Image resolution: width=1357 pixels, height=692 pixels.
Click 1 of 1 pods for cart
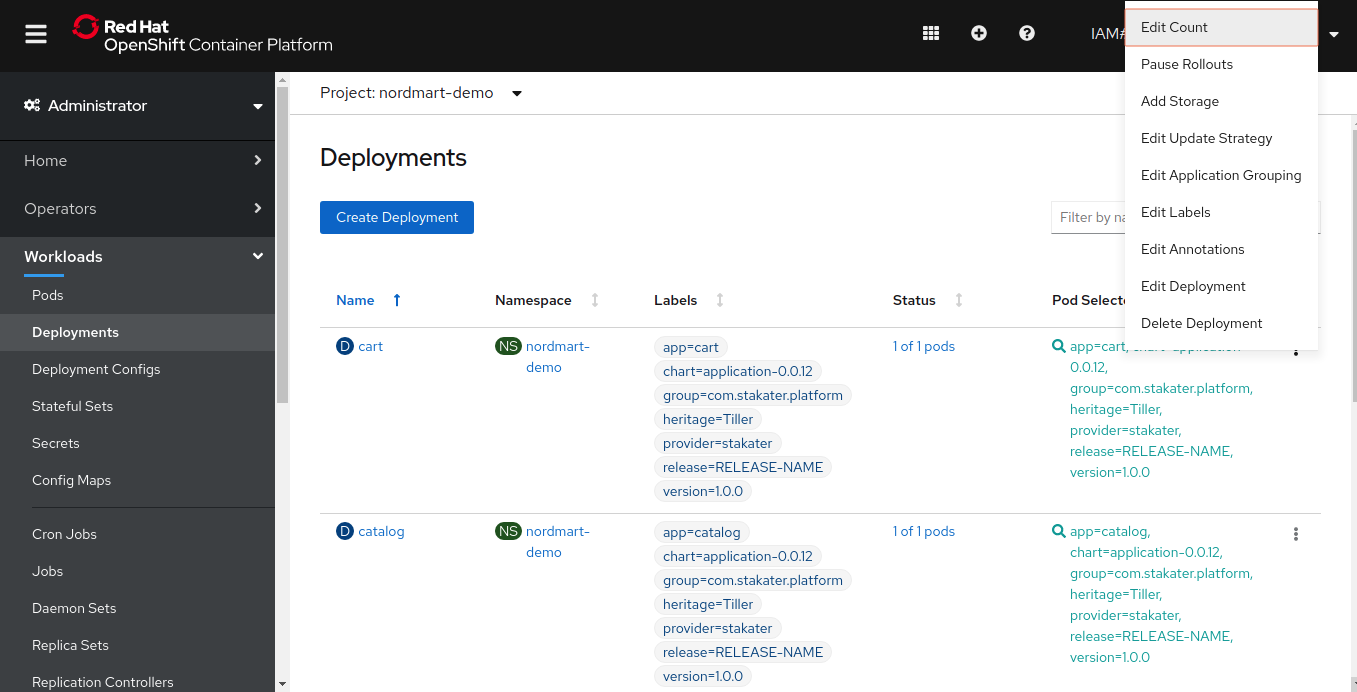(924, 346)
